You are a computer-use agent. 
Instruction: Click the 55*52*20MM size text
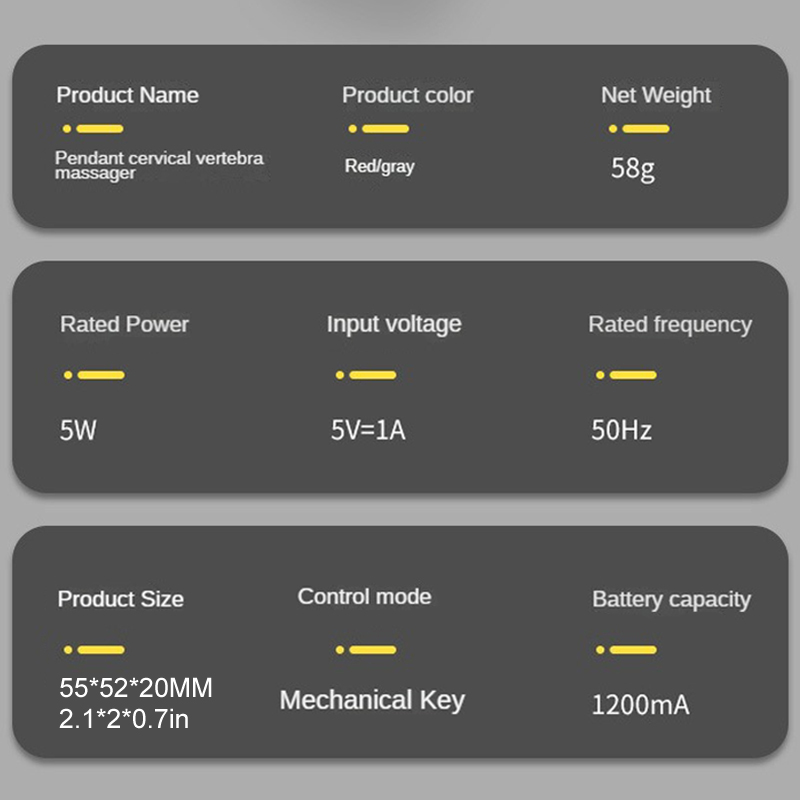(135, 688)
